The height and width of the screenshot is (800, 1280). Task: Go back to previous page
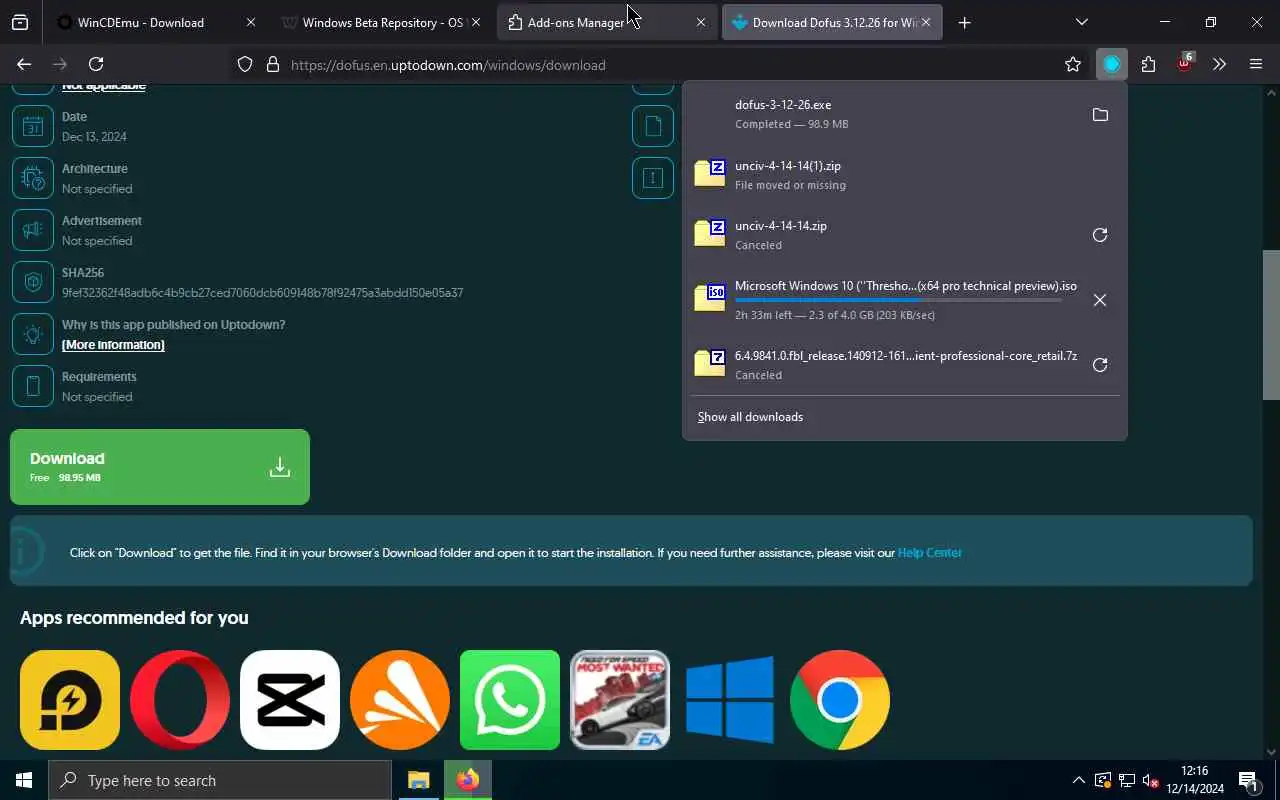(24, 64)
